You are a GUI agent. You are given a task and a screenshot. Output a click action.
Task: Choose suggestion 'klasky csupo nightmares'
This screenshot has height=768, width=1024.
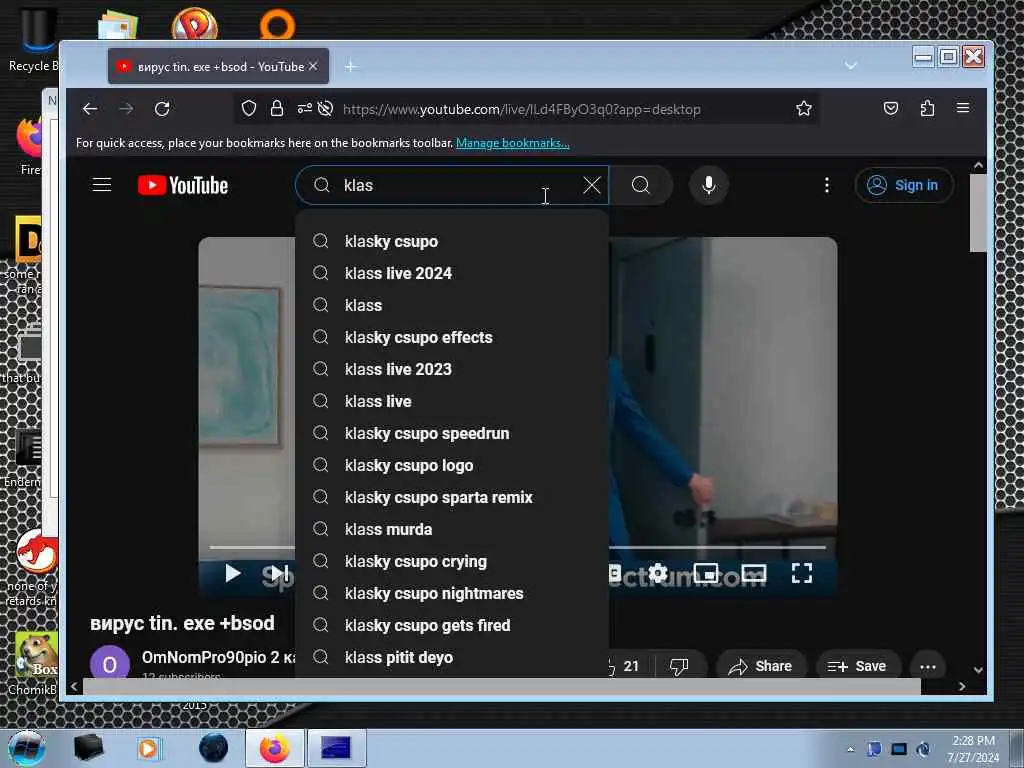452,593
